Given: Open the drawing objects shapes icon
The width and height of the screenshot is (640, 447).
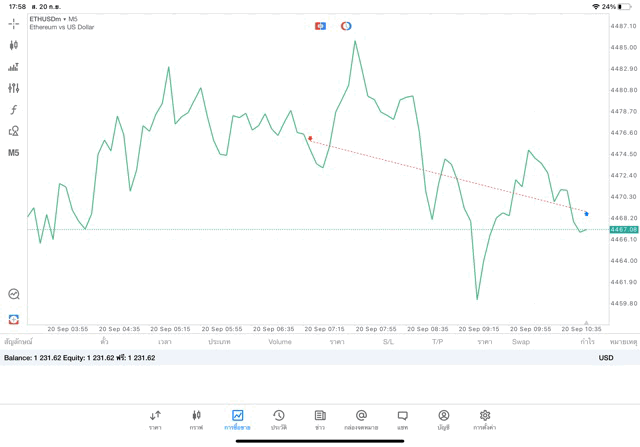Looking at the screenshot, I should click(14, 131).
